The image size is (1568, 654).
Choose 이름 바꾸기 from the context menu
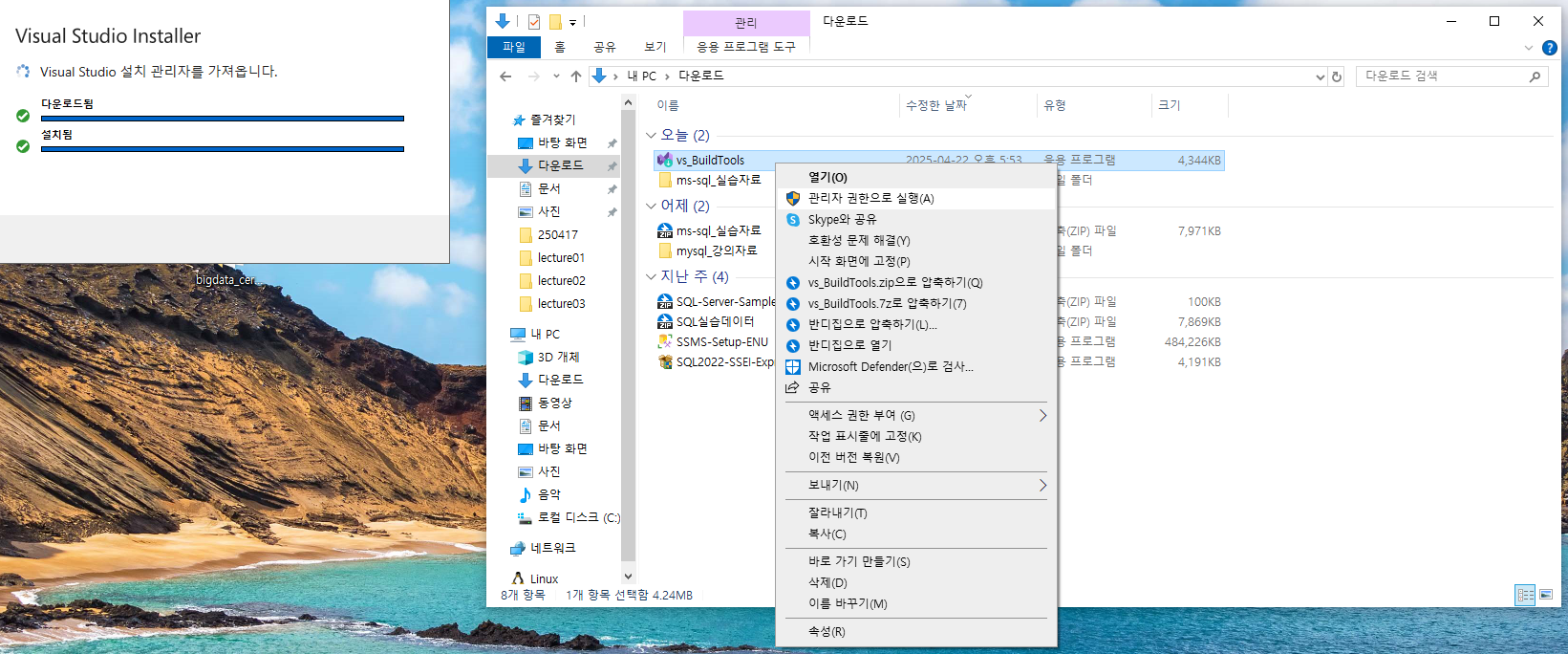click(918, 603)
